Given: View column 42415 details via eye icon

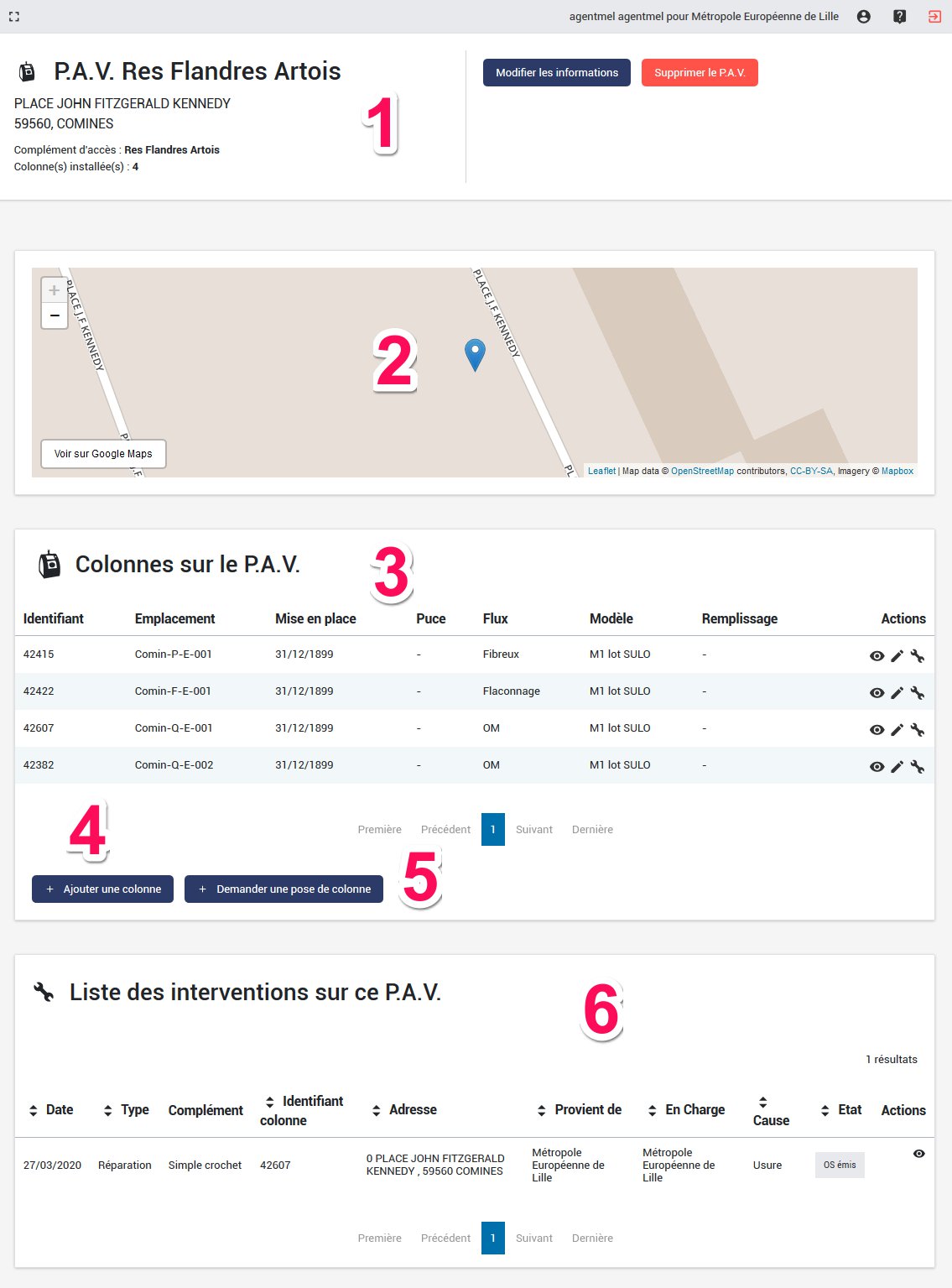Looking at the screenshot, I should click(x=877, y=656).
